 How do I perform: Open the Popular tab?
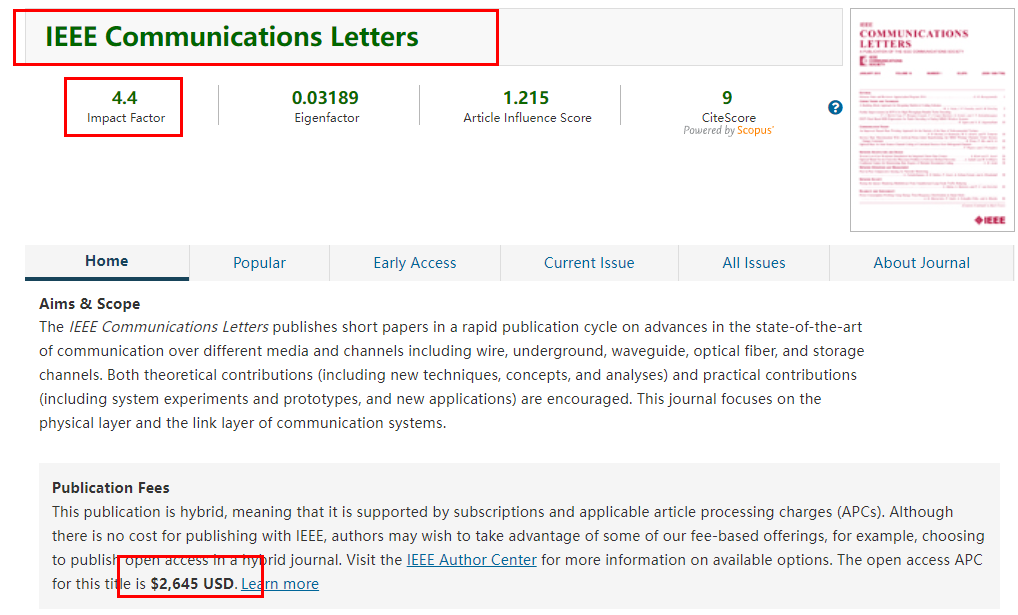pos(259,263)
